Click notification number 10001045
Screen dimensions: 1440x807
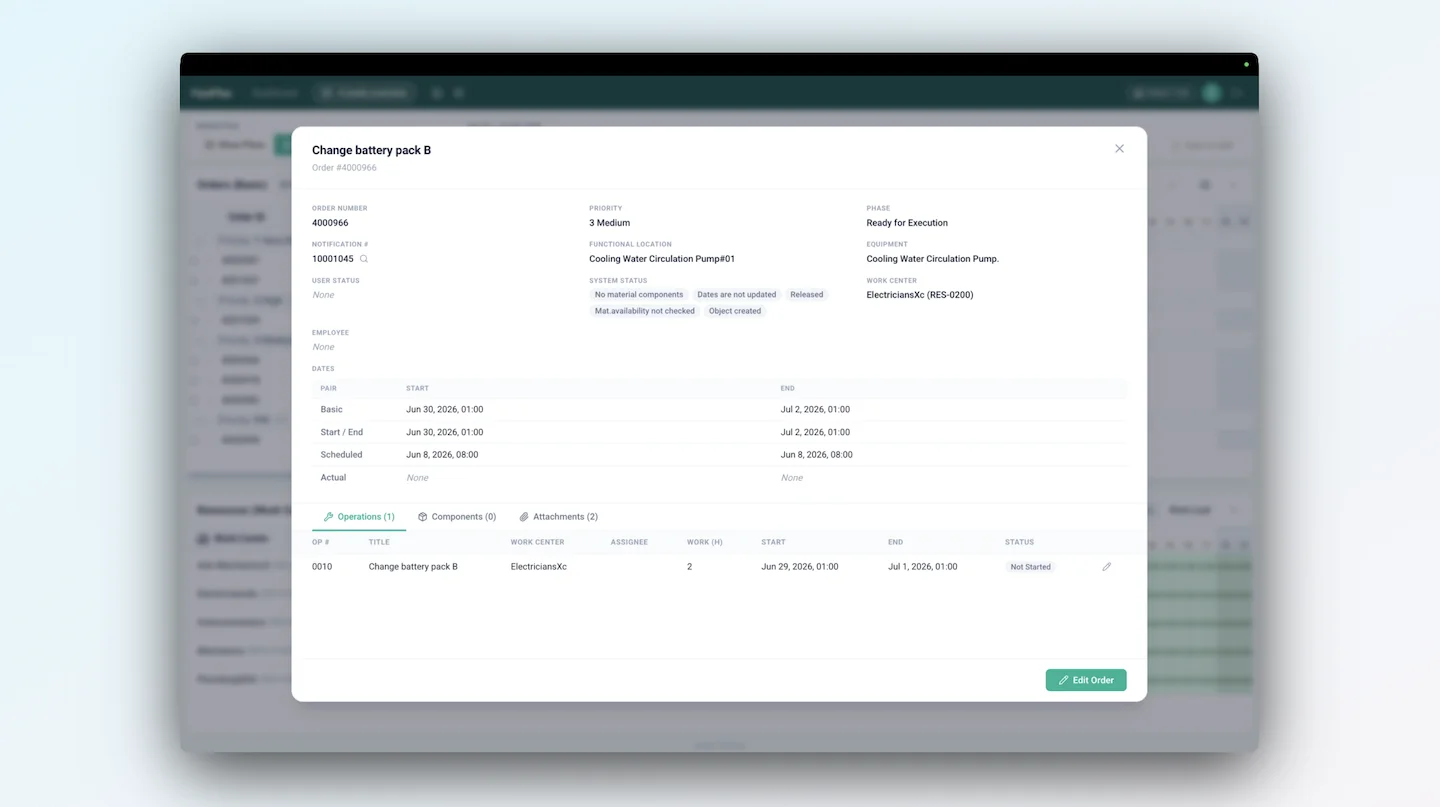333,259
